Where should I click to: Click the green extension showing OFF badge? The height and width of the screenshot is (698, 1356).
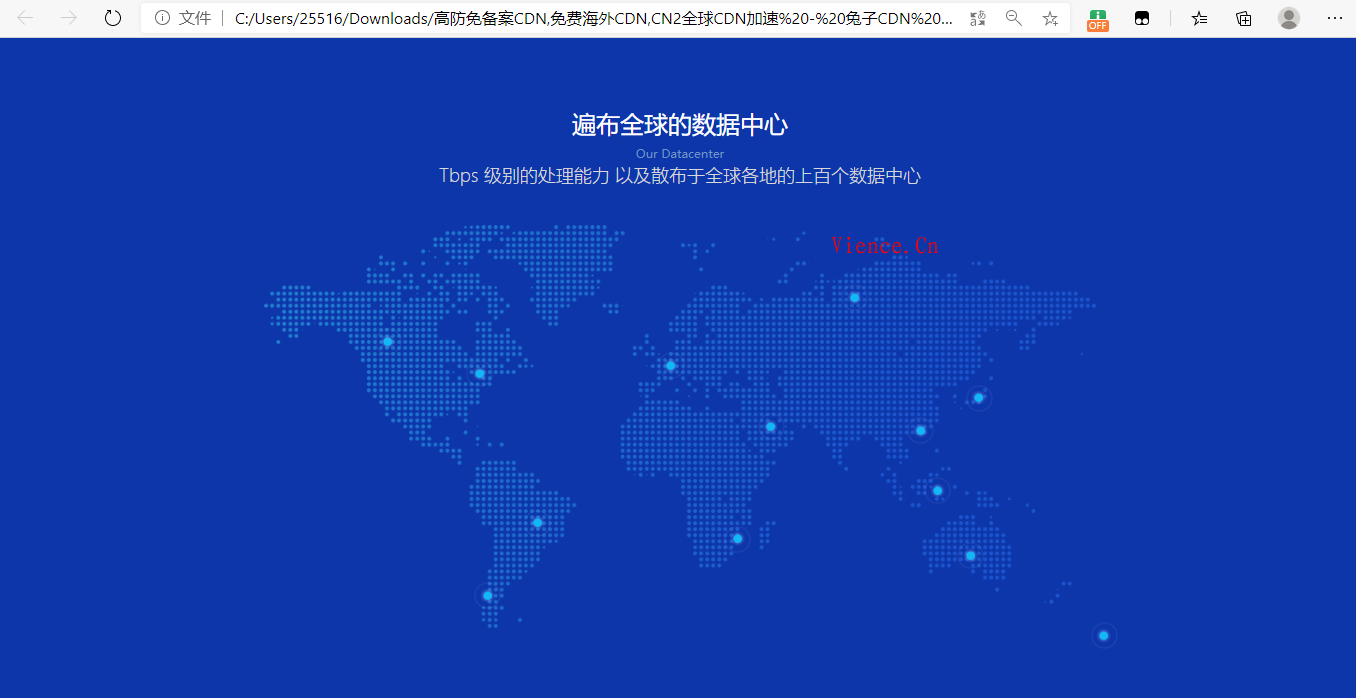coord(1098,18)
